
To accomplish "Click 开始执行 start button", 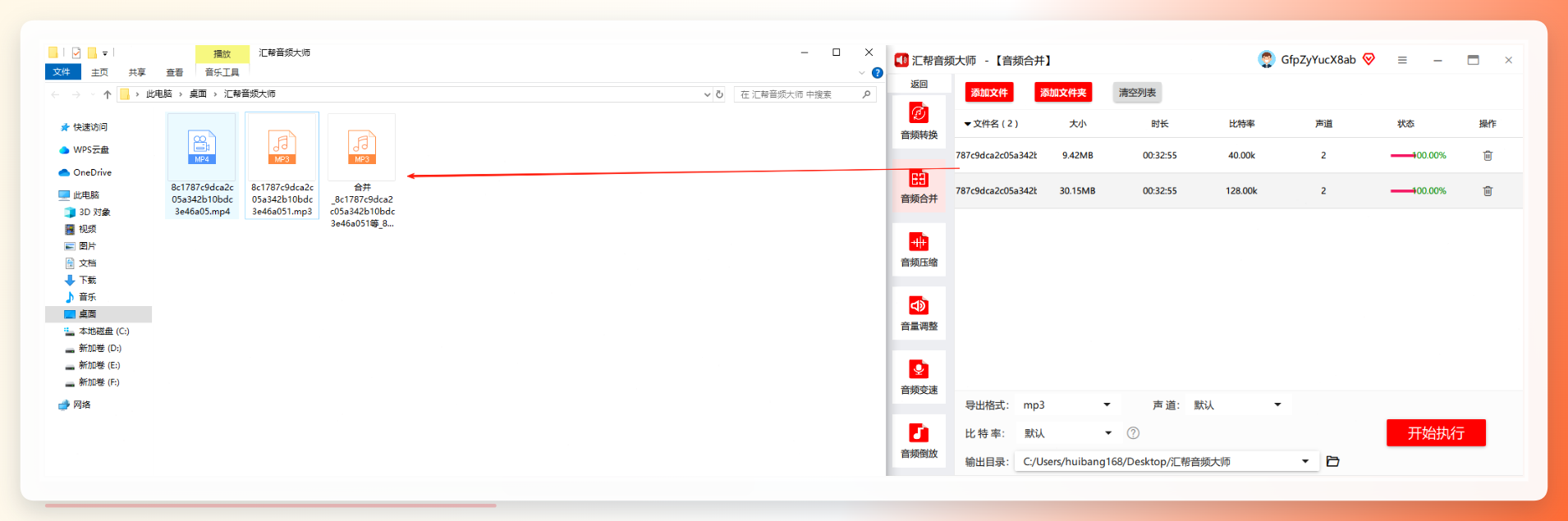I will pos(1436,433).
